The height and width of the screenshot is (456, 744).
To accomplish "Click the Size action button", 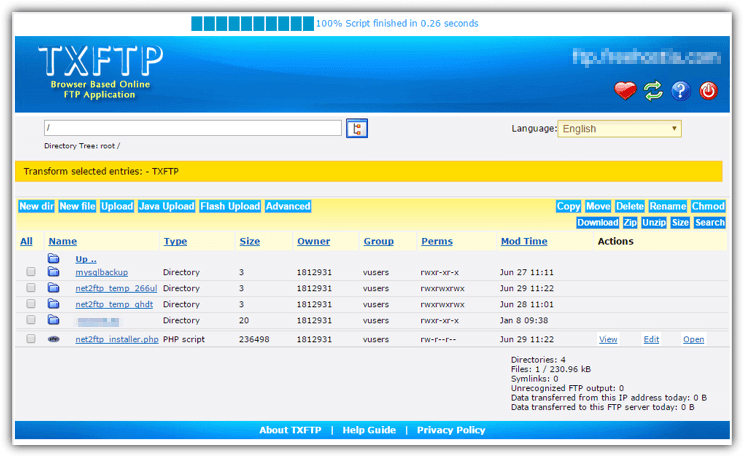I will tap(680, 223).
